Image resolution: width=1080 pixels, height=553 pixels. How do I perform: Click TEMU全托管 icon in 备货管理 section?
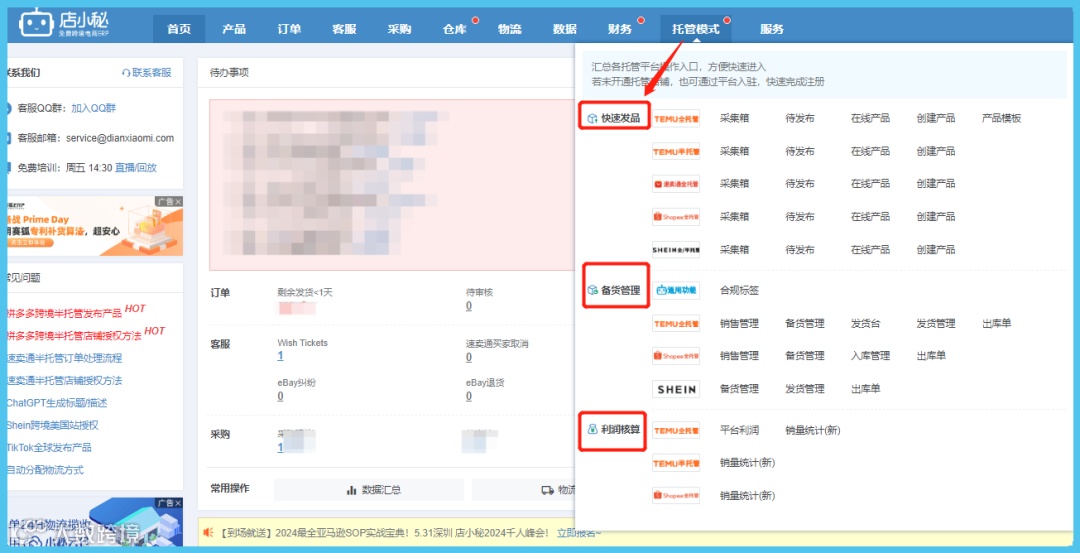(x=676, y=323)
